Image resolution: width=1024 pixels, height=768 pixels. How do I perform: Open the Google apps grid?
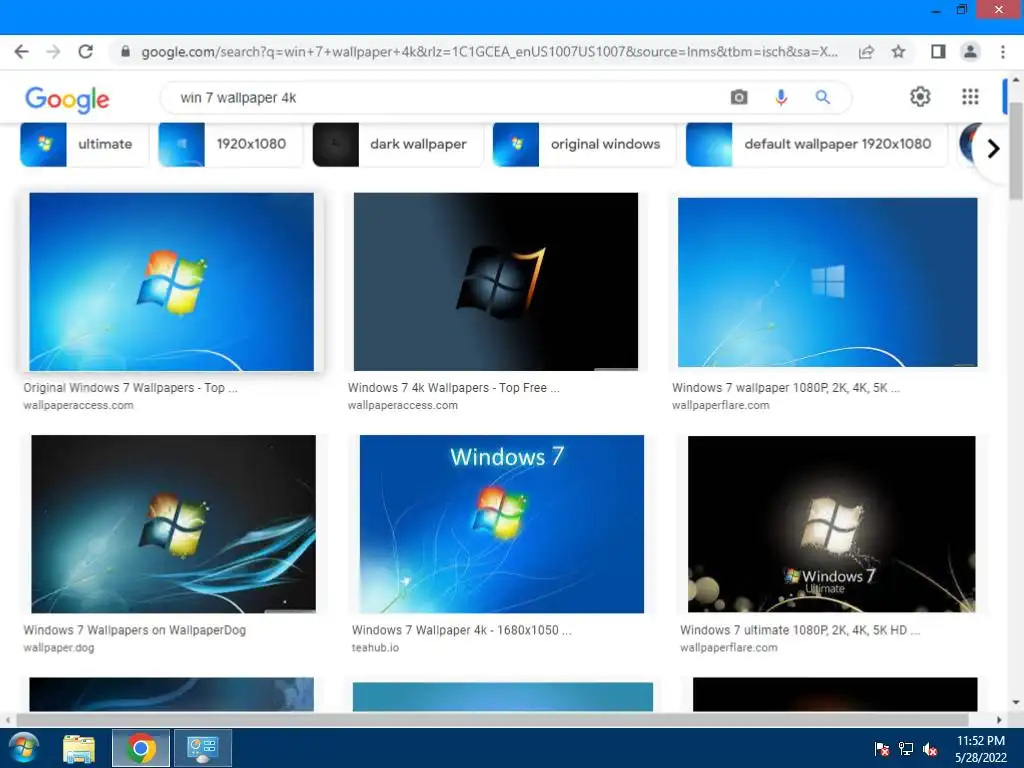click(x=970, y=97)
